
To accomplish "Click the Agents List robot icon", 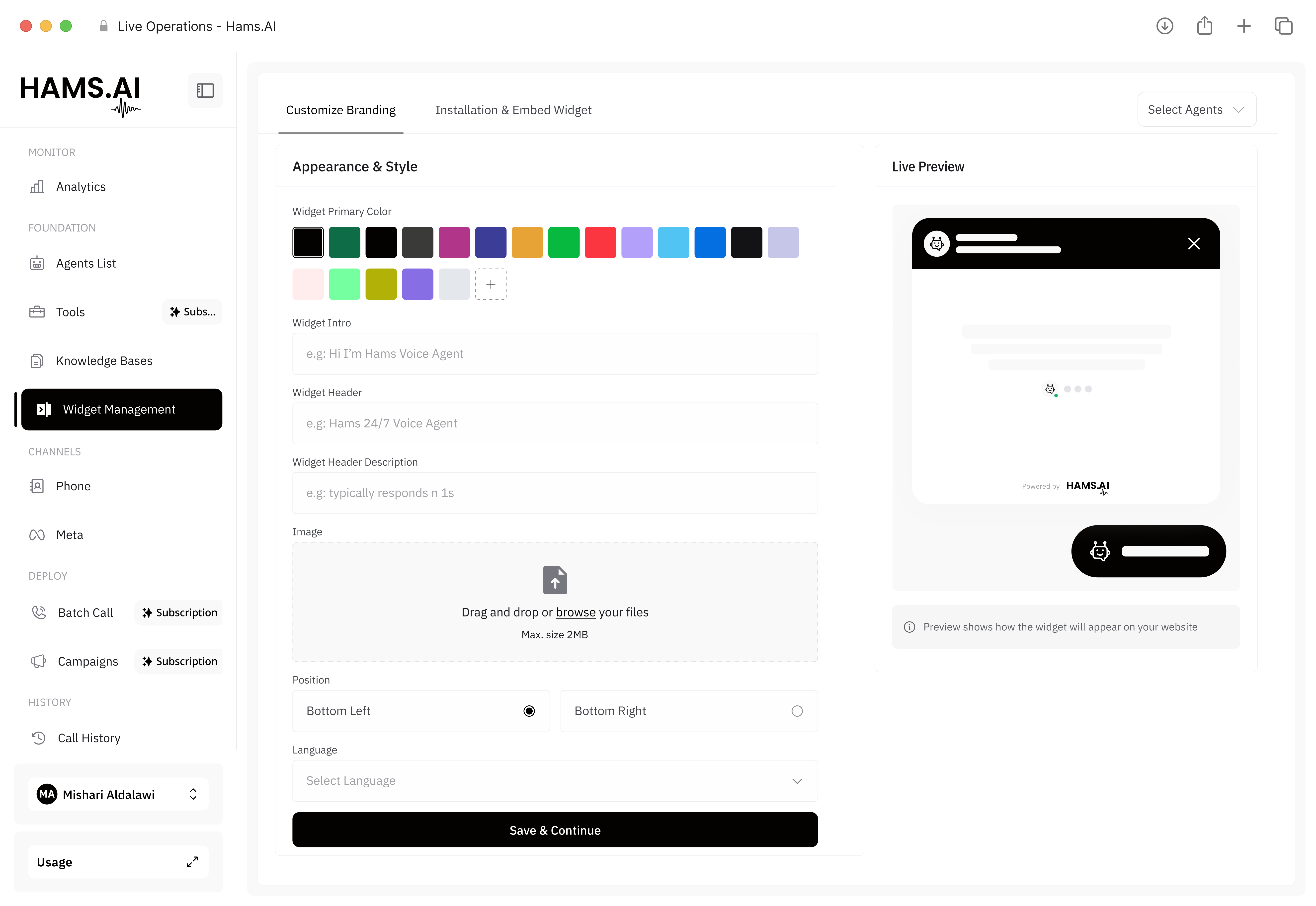I will click(37, 263).
